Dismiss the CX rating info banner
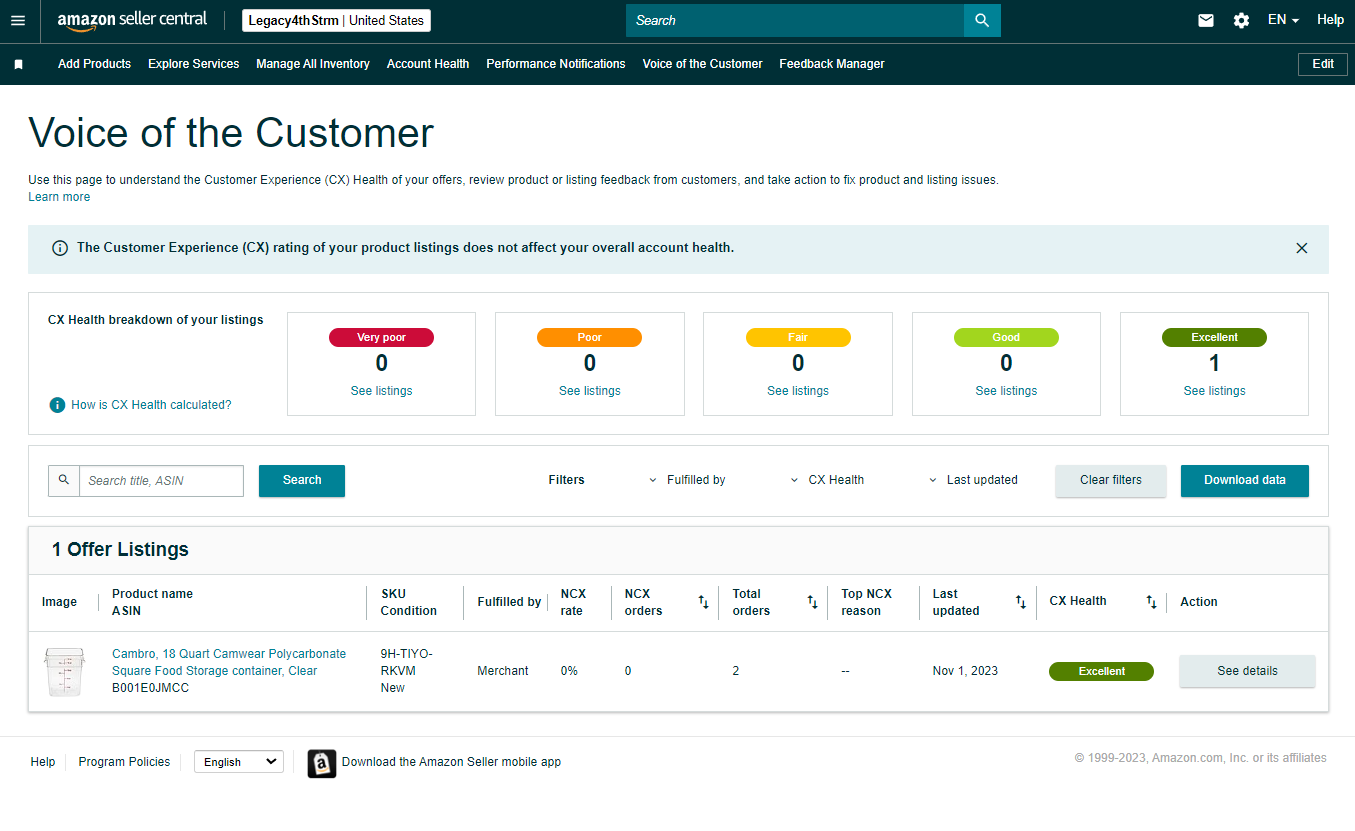Viewport: 1355px width, 831px height. coord(1302,248)
